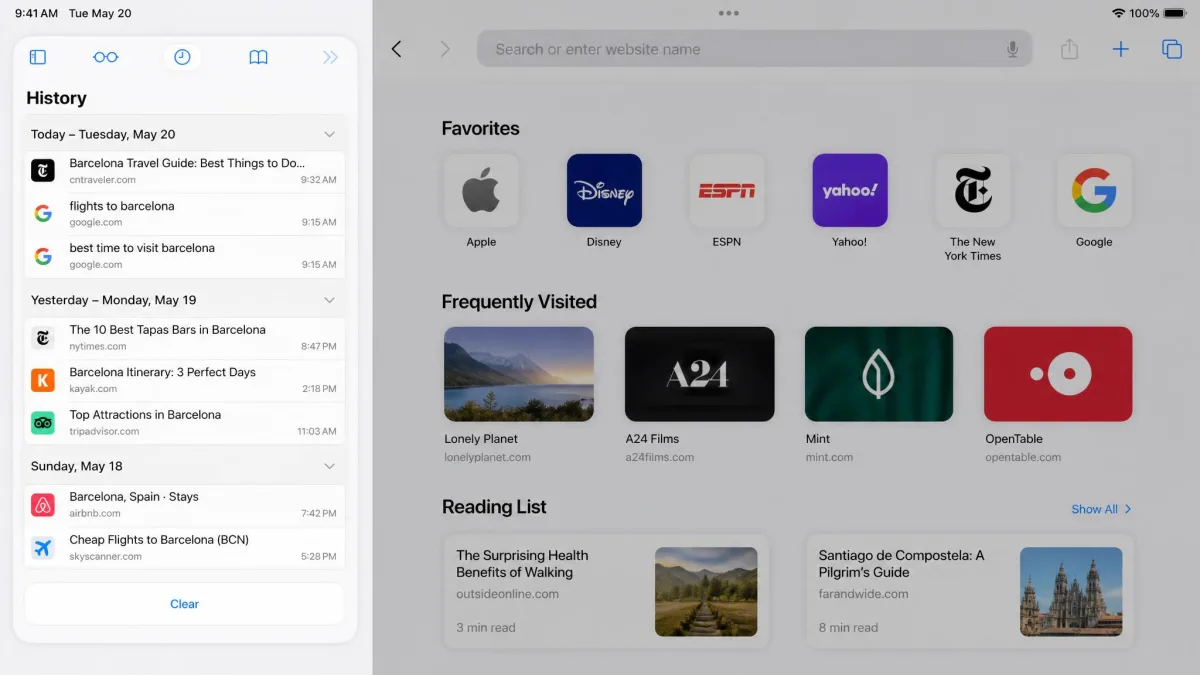Screen dimensions: 1200x675
Task: Add a new tab with plus icon
Action: click(x=1121, y=49)
